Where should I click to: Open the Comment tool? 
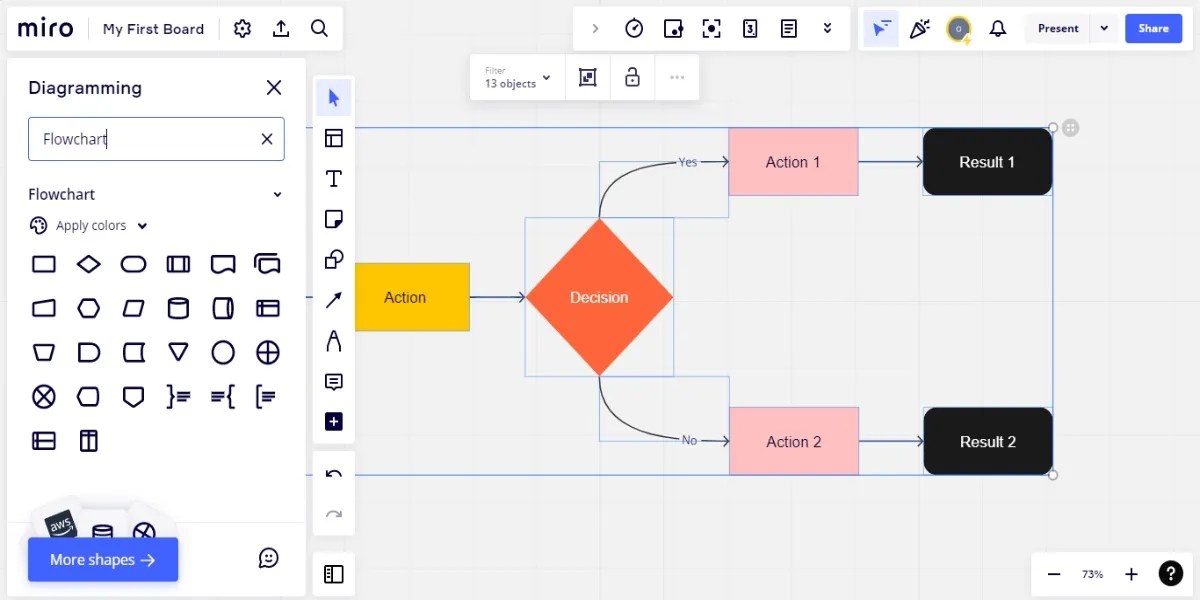tap(333, 381)
